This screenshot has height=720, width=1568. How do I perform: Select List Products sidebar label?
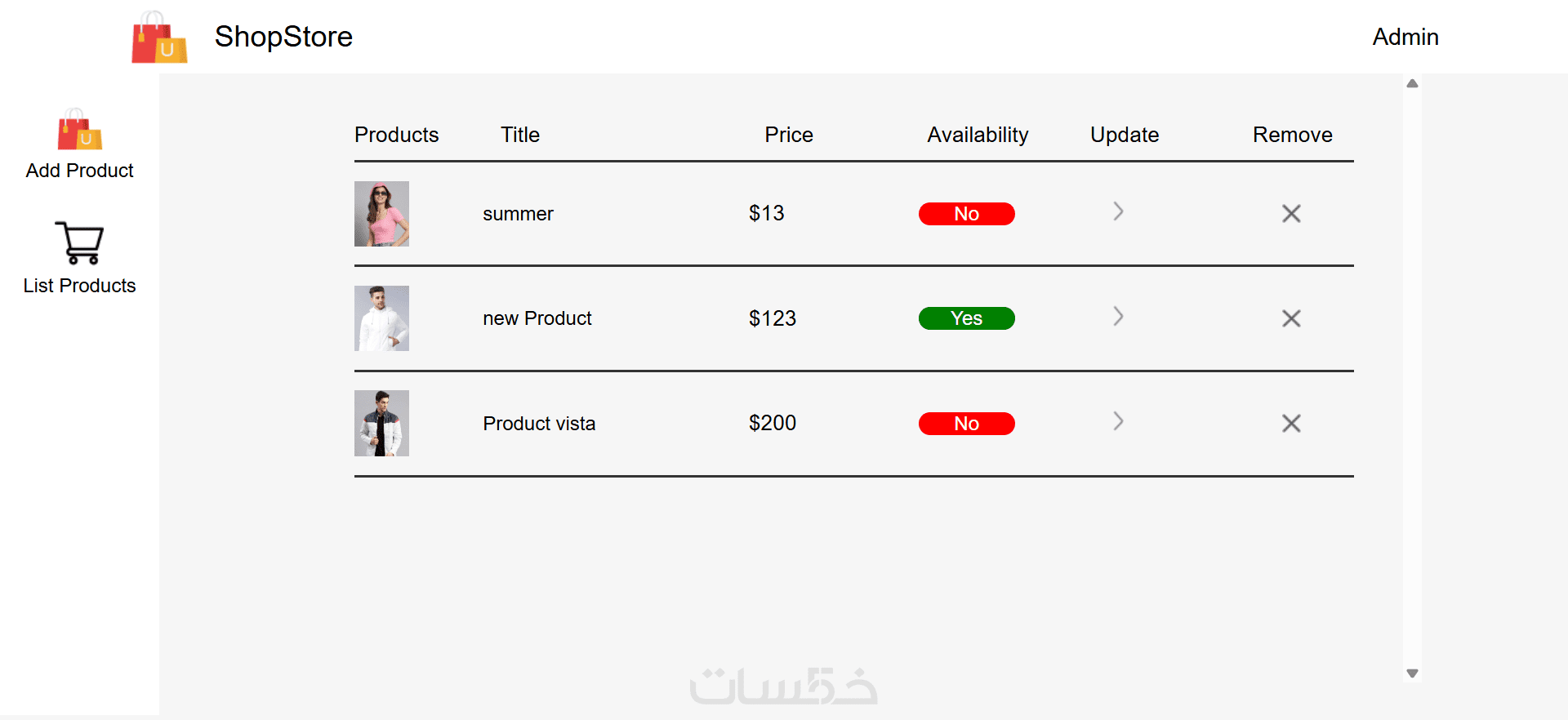click(79, 286)
